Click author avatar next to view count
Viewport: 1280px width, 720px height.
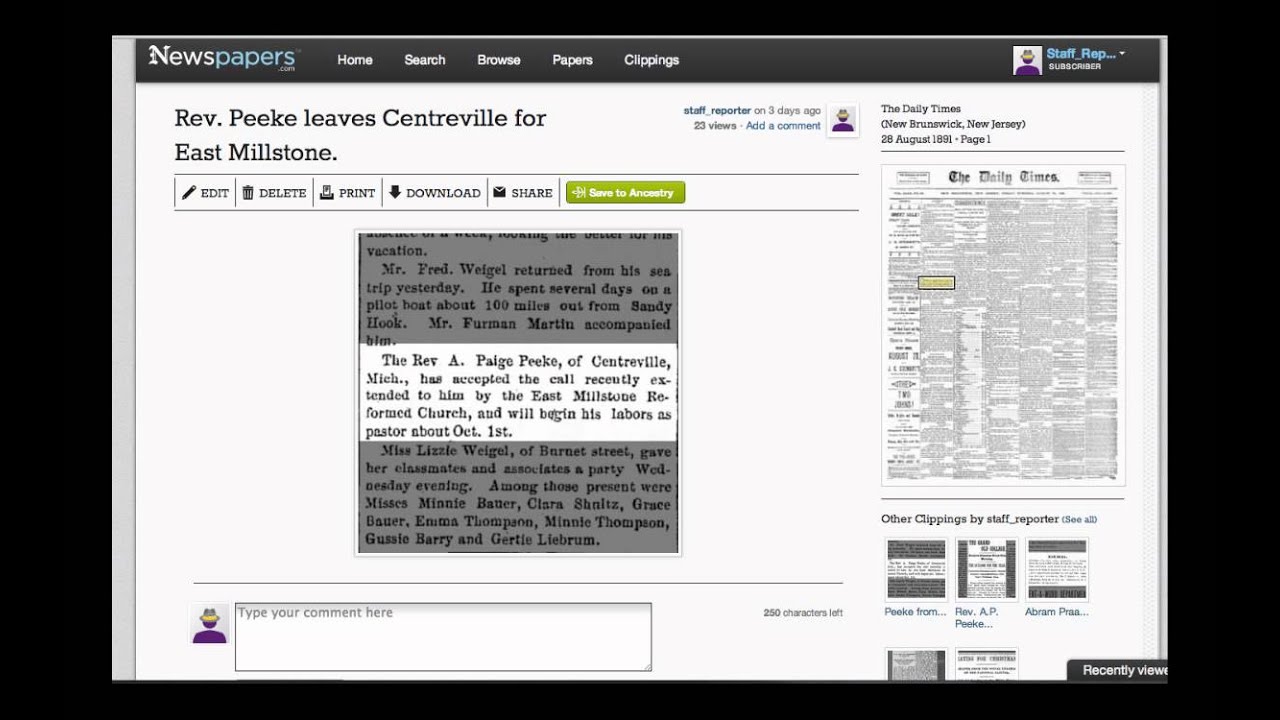(x=843, y=120)
